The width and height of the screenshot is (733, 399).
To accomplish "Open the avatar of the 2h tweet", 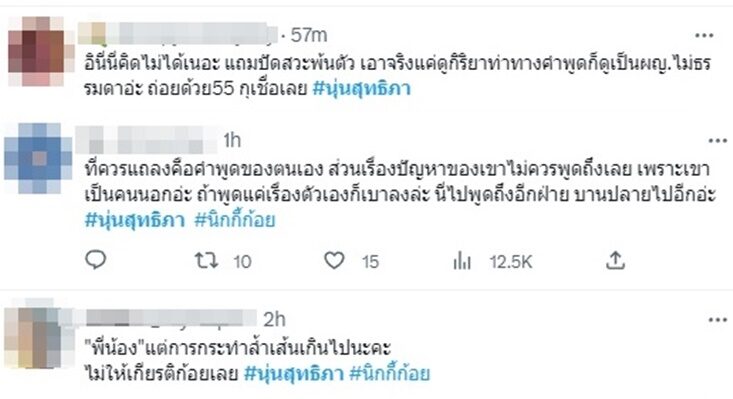I will 33,334.
